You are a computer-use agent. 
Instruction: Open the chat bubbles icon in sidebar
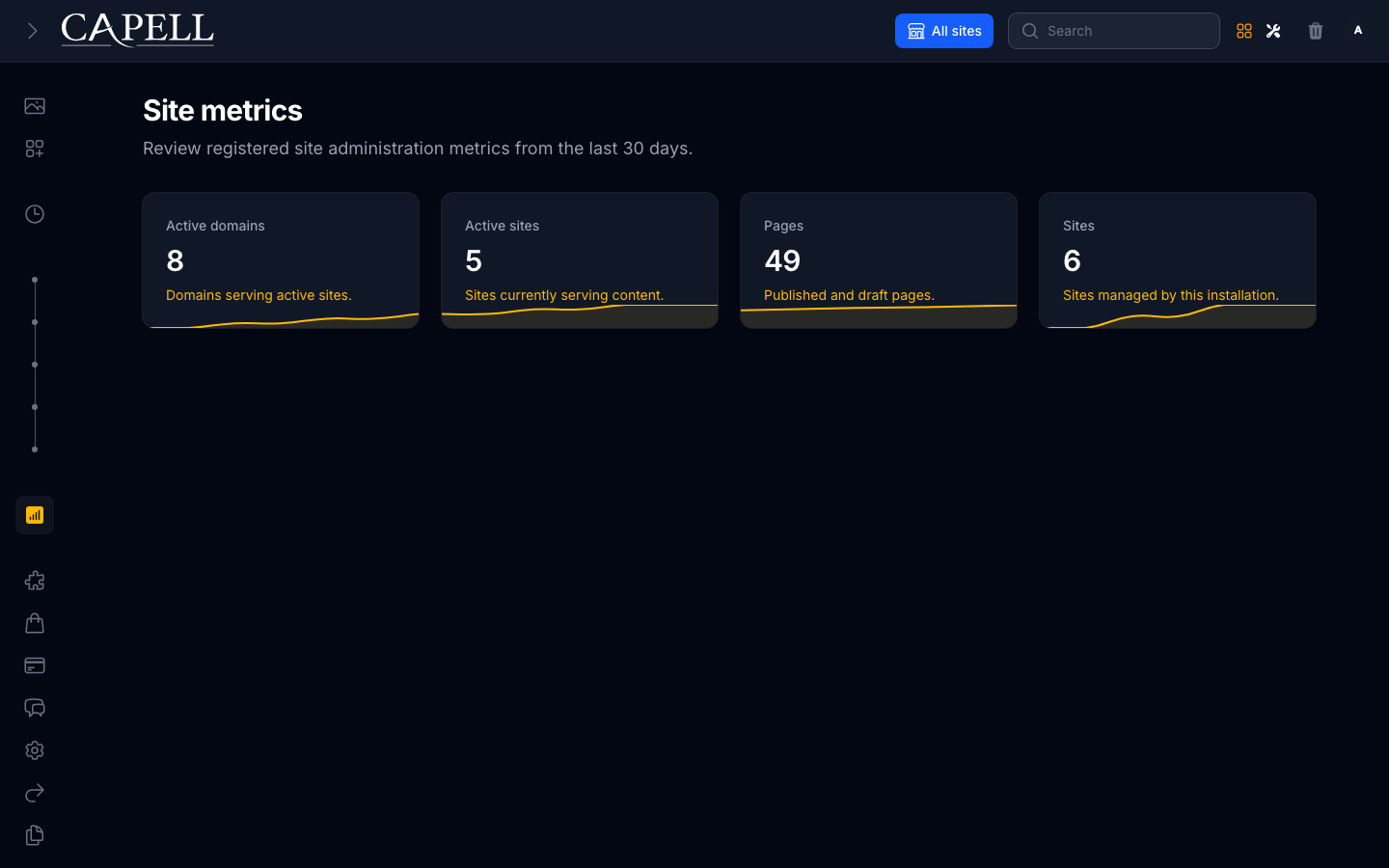click(x=35, y=708)
